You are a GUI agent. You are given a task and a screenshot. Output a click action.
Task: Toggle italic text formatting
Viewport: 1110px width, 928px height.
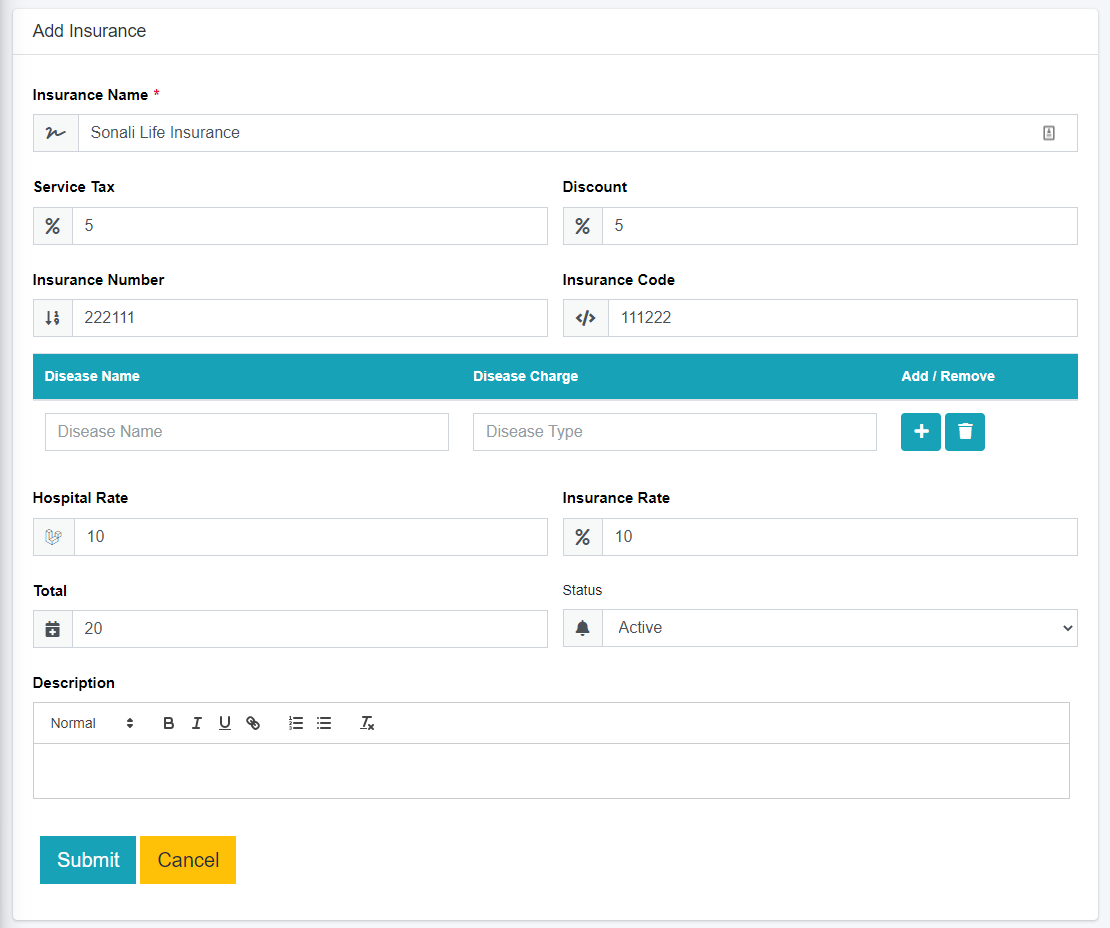click(x=197, y=723)
